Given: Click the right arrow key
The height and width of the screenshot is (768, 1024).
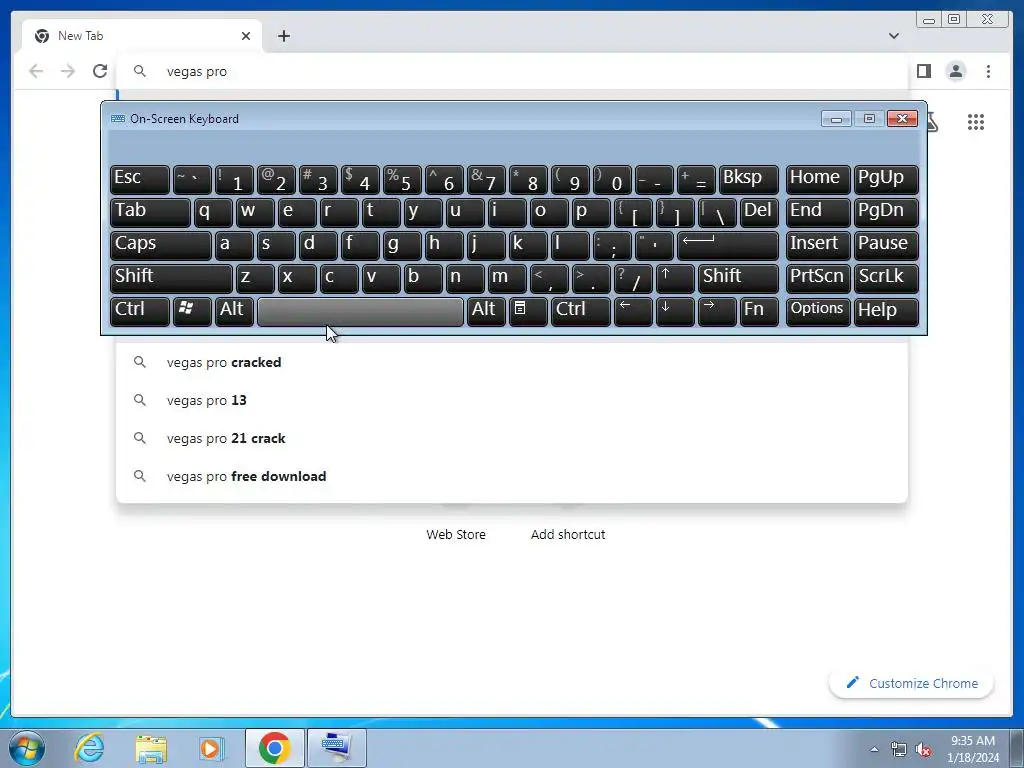Looking at the screenshot, I should pyautogui.click(x=717, y=311).
